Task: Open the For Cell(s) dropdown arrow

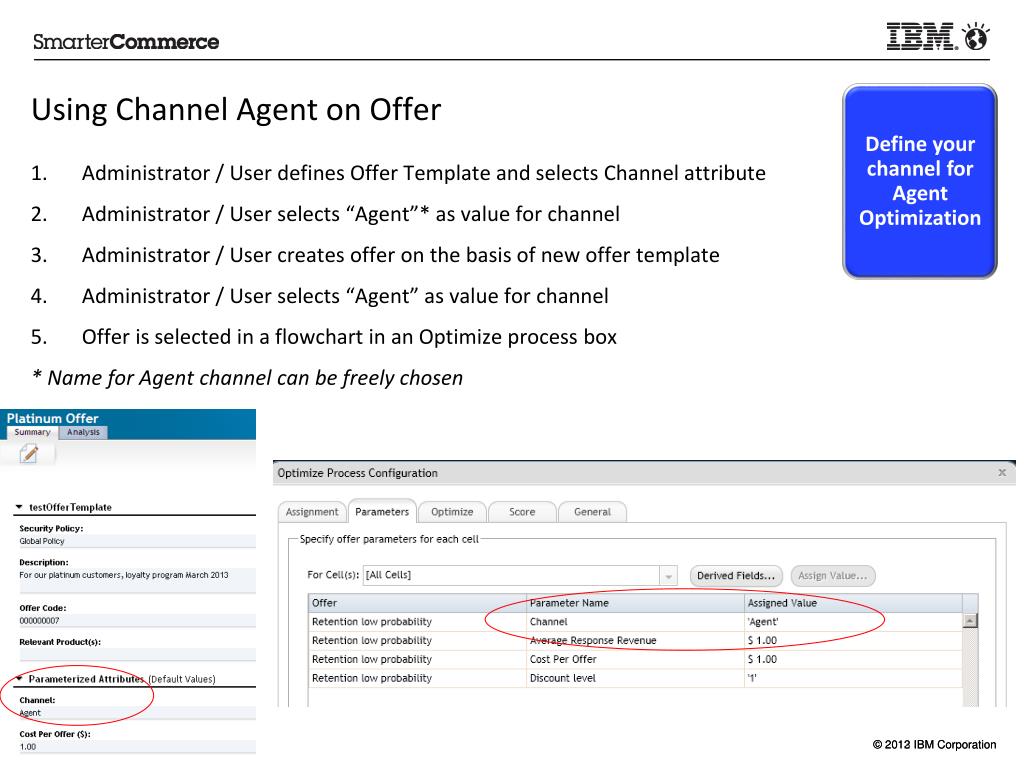Action: [668, 575]
